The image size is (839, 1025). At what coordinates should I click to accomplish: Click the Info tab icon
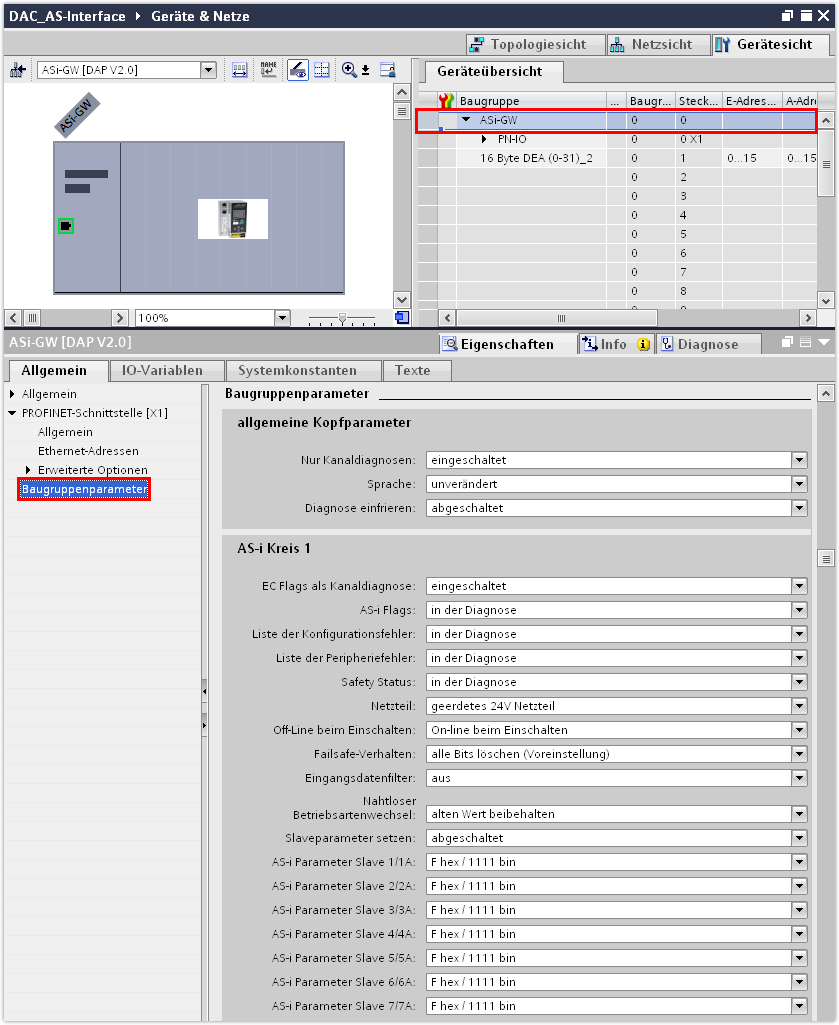[590, 344]
